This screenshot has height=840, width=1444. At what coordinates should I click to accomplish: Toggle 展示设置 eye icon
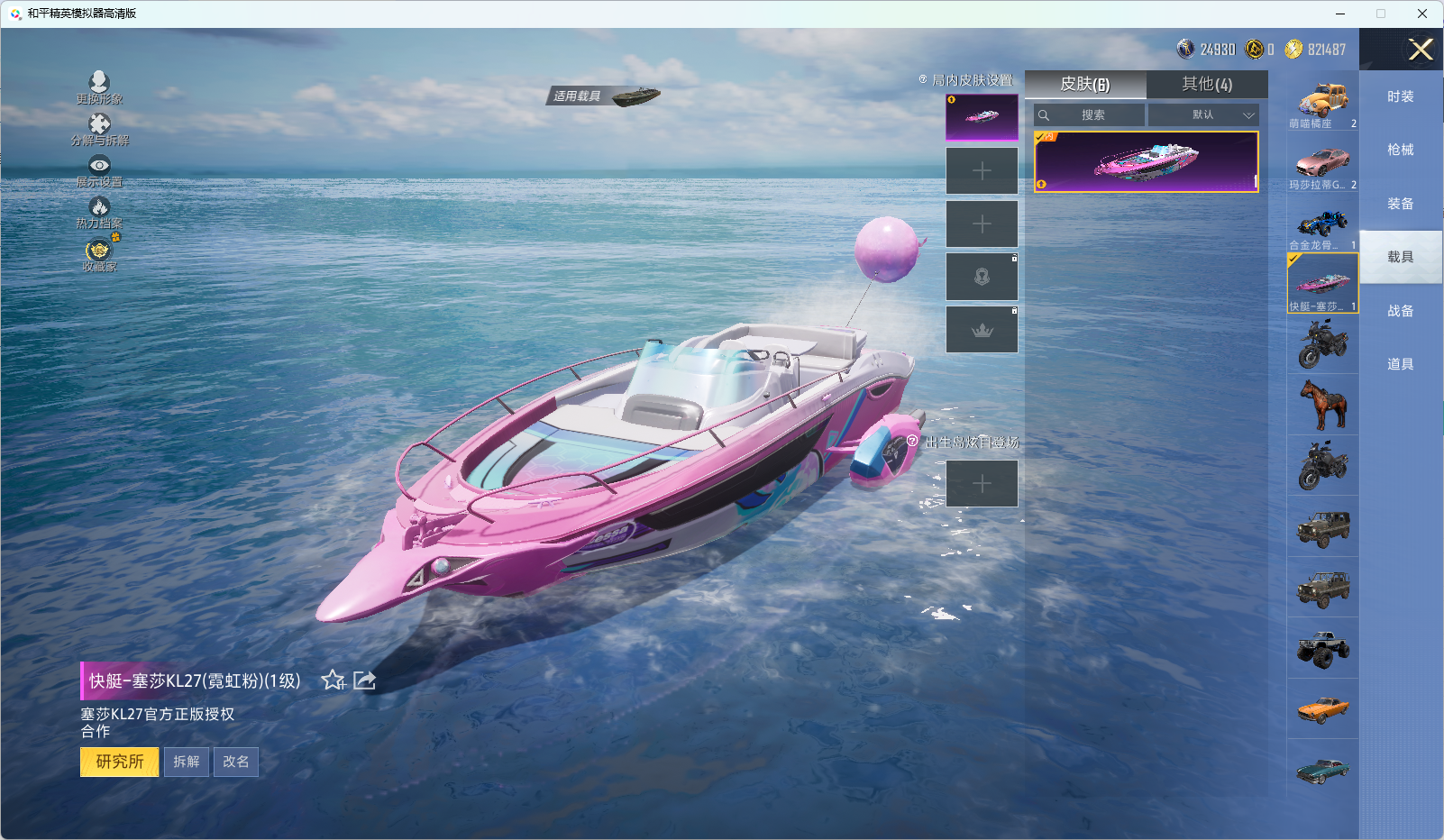pos(99,165)
